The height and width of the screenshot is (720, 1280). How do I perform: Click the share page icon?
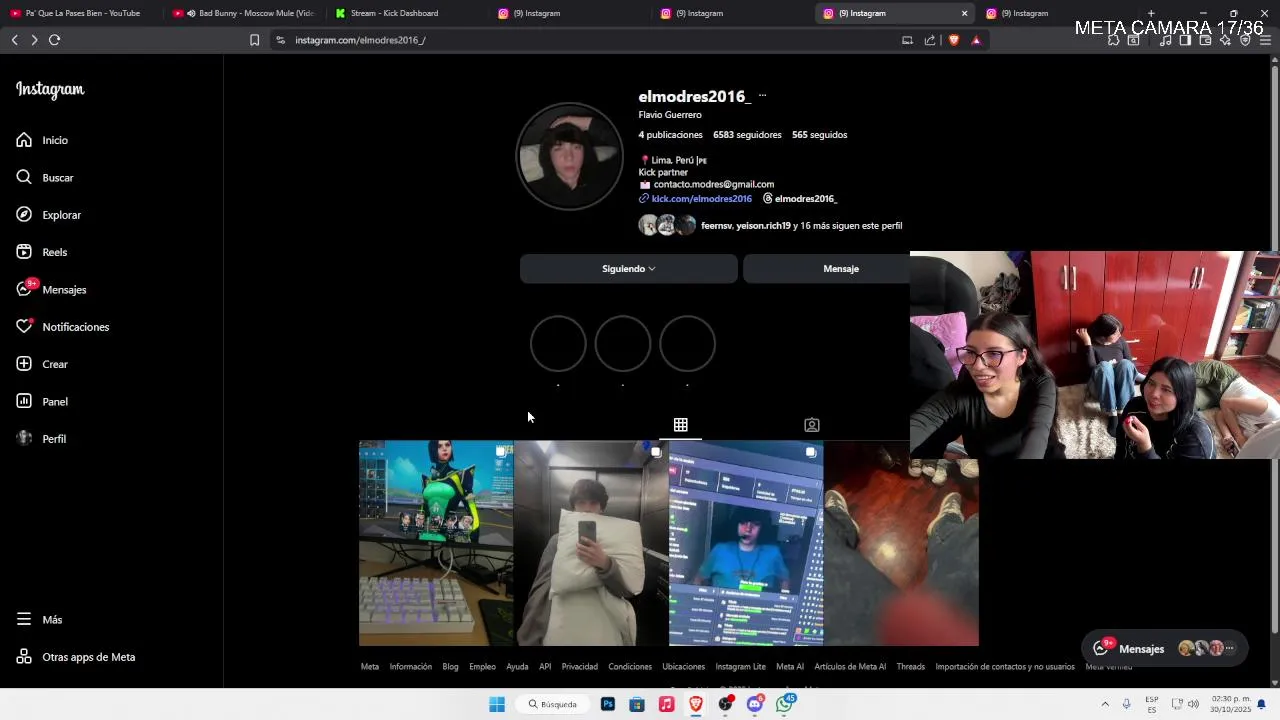pos(930,40)
